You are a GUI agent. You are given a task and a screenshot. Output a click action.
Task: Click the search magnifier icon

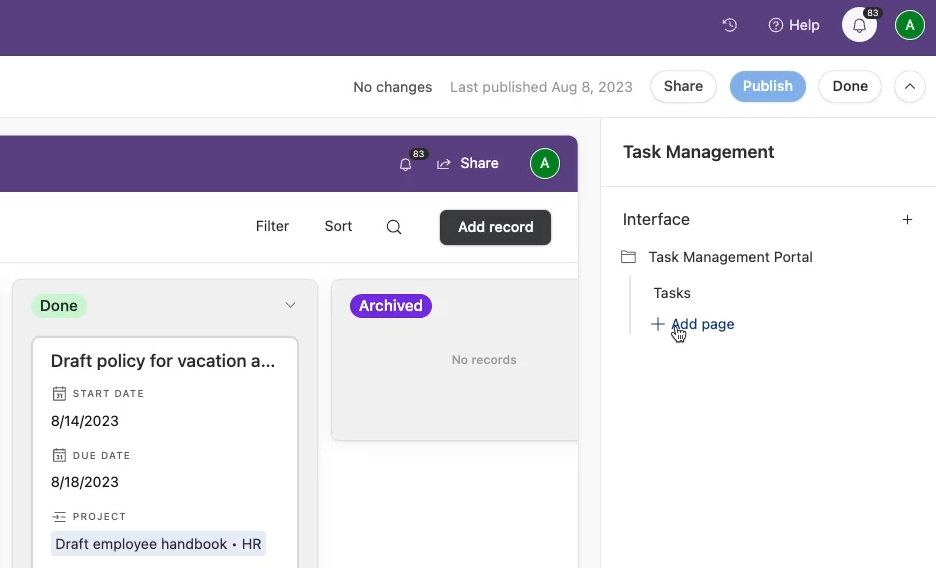point(394,227)
